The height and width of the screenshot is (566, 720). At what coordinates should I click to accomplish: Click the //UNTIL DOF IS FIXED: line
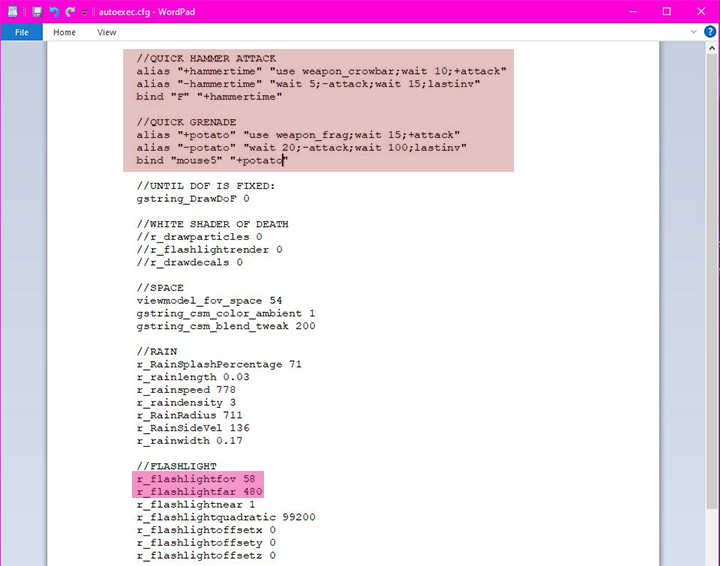(206, 185)
